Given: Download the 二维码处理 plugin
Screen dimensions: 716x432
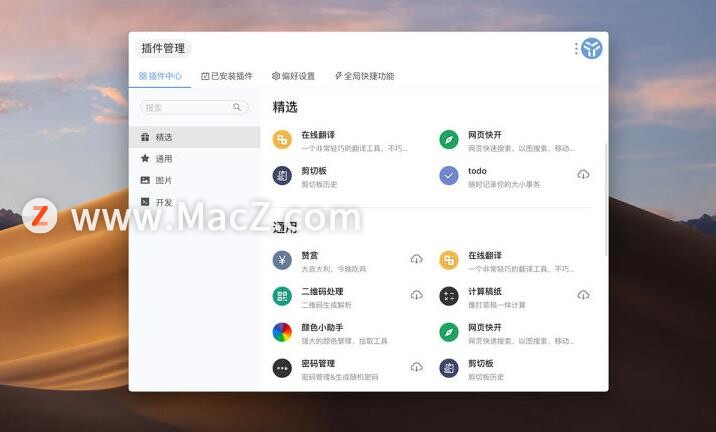Looking at the screenshot, I should (416, 295).
